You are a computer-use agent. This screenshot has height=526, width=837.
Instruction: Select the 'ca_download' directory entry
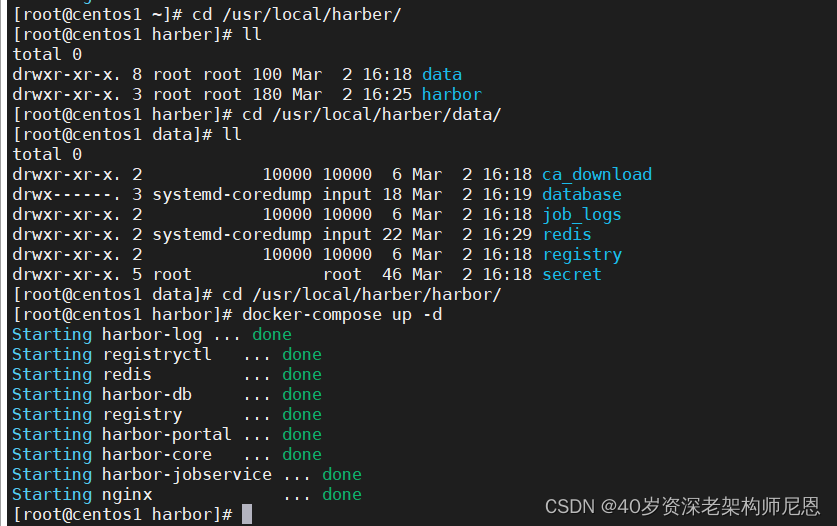tap(597, 175)
